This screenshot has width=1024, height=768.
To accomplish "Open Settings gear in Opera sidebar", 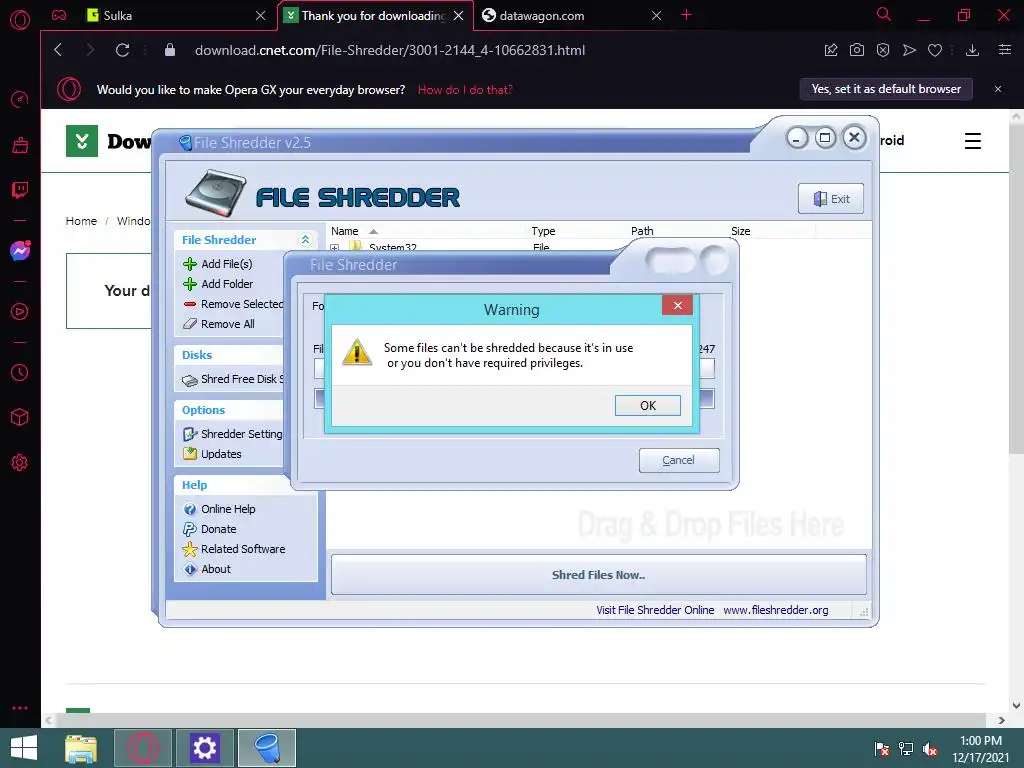I will coord(20,462).
